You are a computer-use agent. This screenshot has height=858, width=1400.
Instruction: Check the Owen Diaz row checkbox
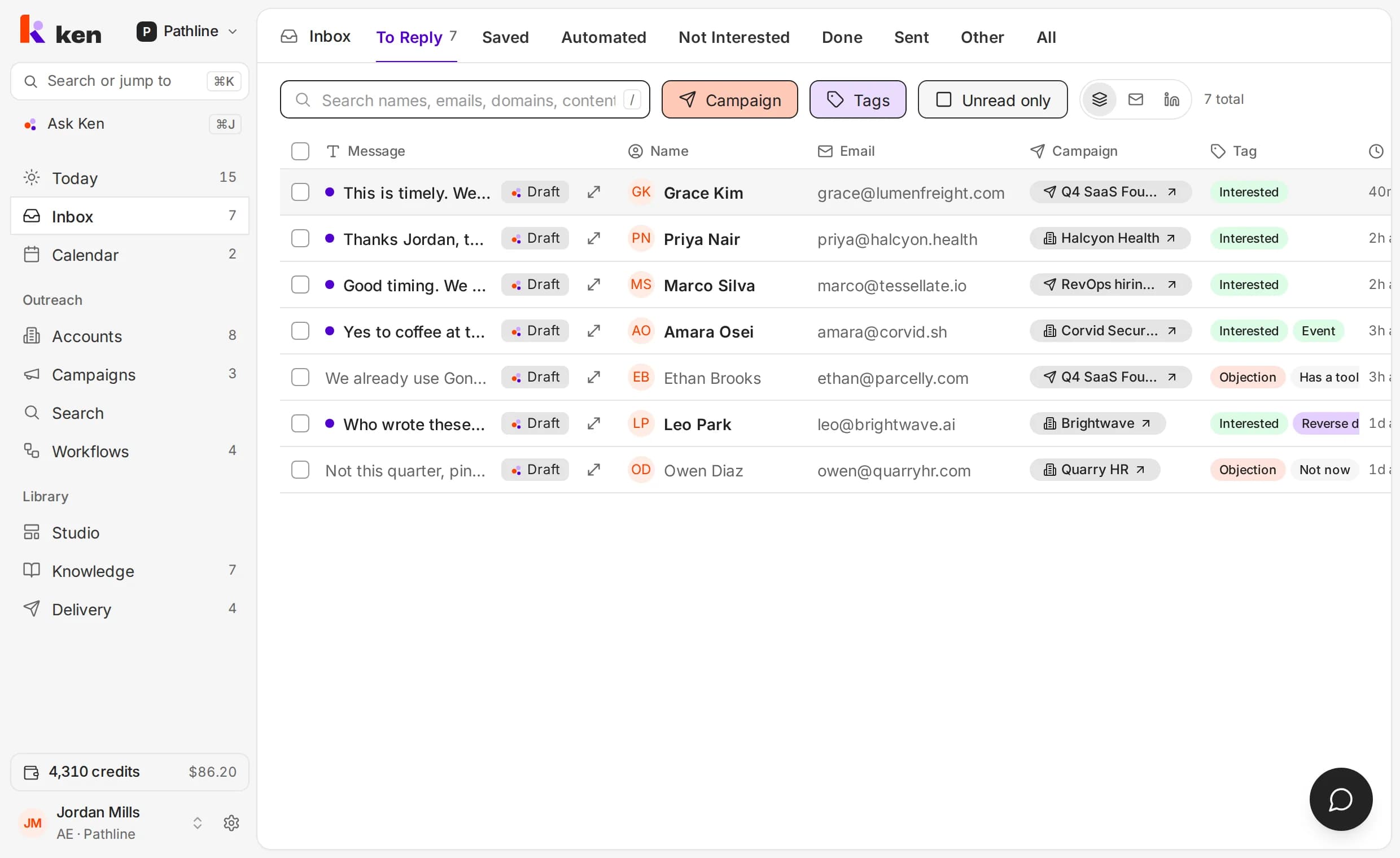click(x=300, y=470)
